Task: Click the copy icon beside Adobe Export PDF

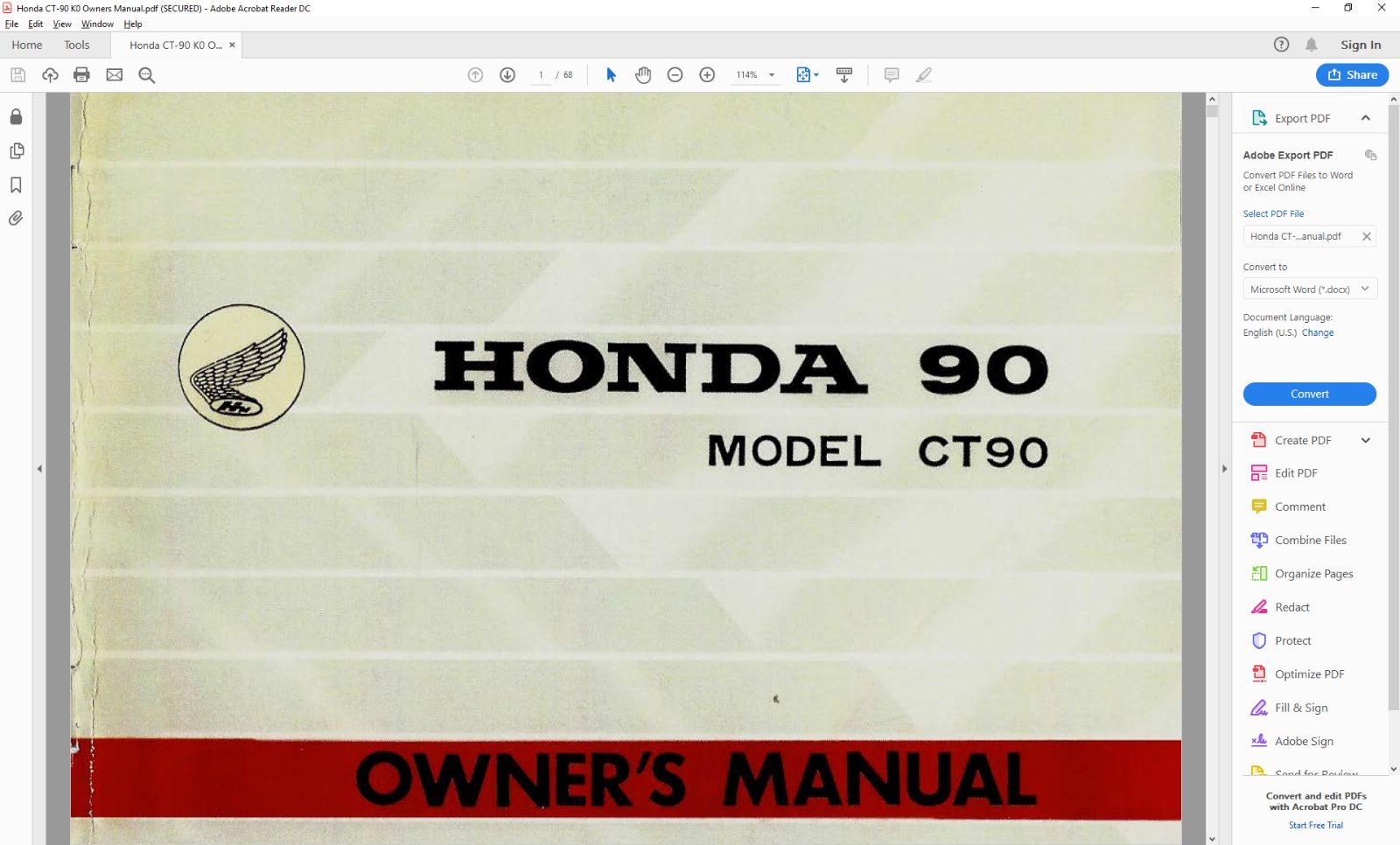Action: (1370, 155)
